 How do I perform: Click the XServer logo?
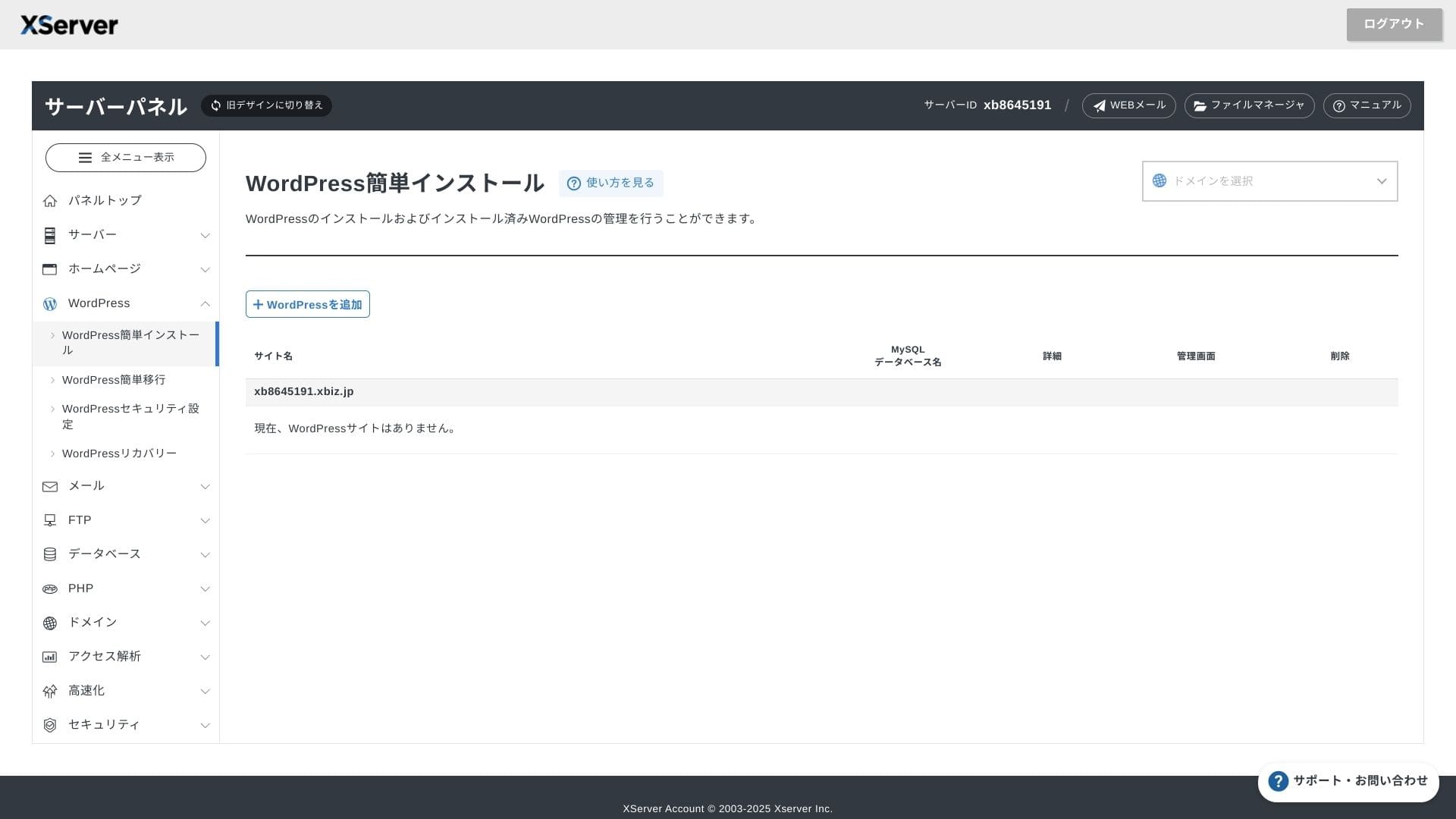coord(69,25)
